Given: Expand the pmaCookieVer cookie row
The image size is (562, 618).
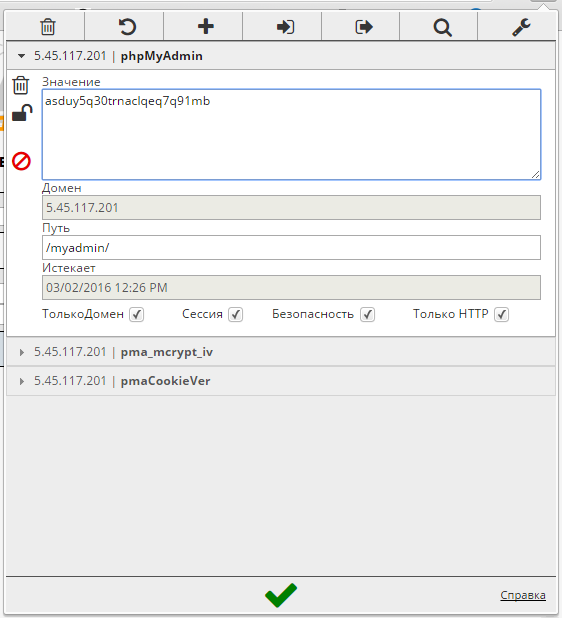Looking at the screenshot, I should [x=281, y=381].
